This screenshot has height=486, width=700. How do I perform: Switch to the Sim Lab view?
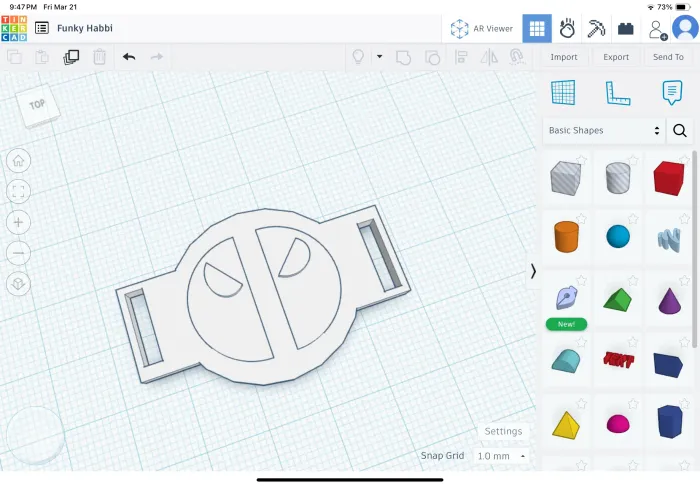click(x=567, y=28)
